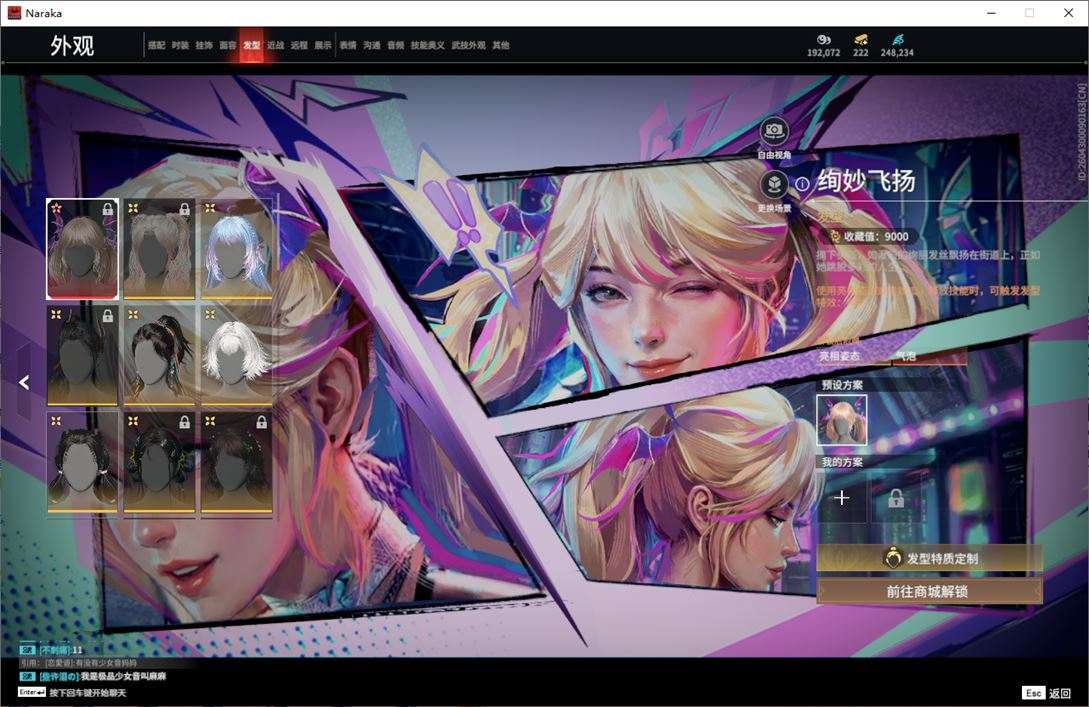Switch to the 时装 tab
The image size is (1089, 707).
180,45
